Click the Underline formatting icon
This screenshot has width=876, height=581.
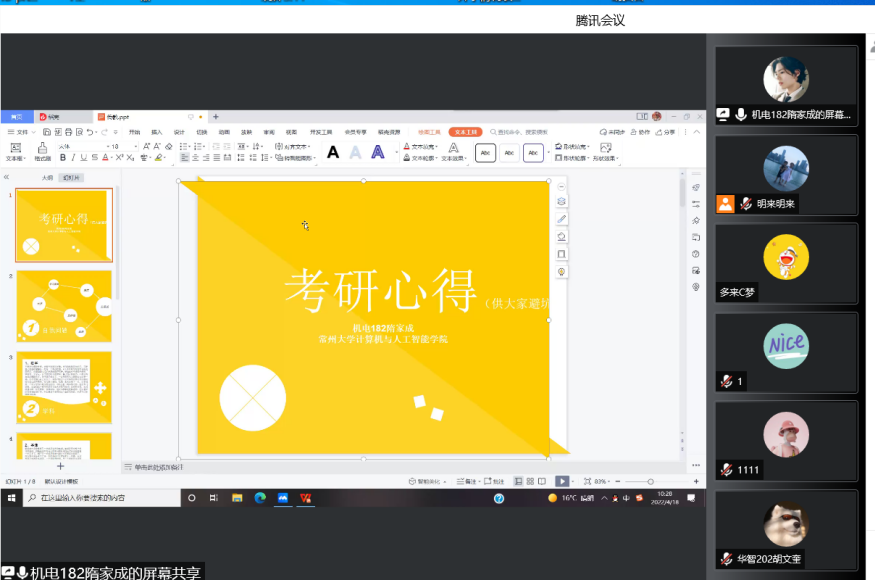tap(84, 157)
